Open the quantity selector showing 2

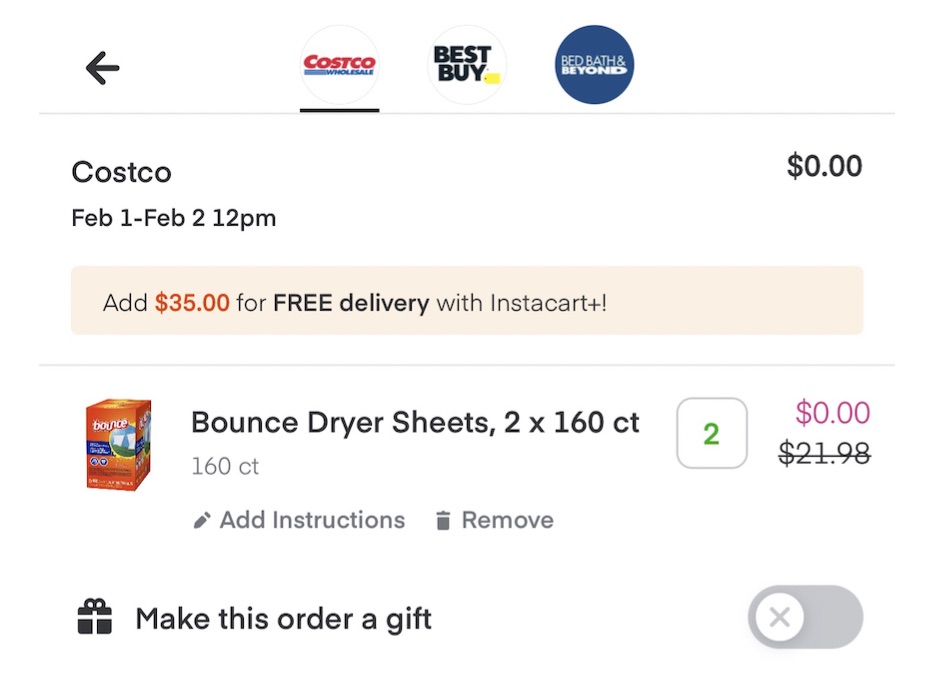coord(711,433)
